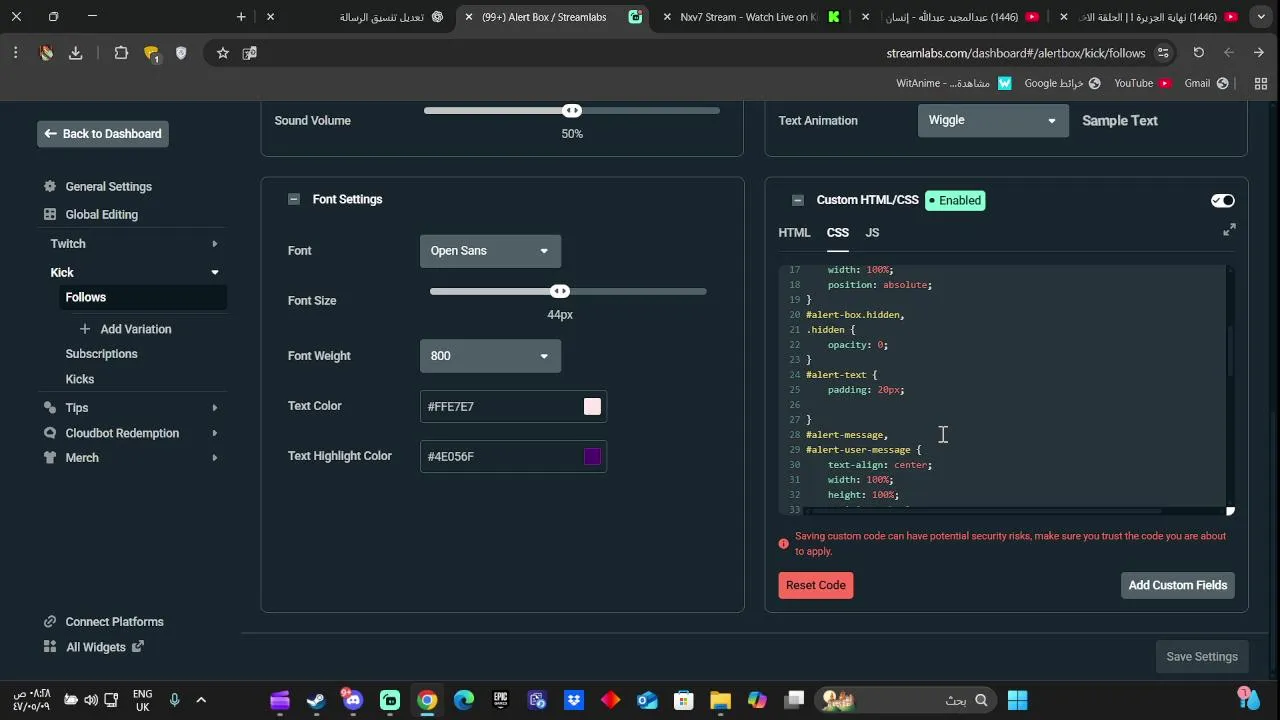
Task: Open Global Editing grid icon
Action: (x=50, y=214)
